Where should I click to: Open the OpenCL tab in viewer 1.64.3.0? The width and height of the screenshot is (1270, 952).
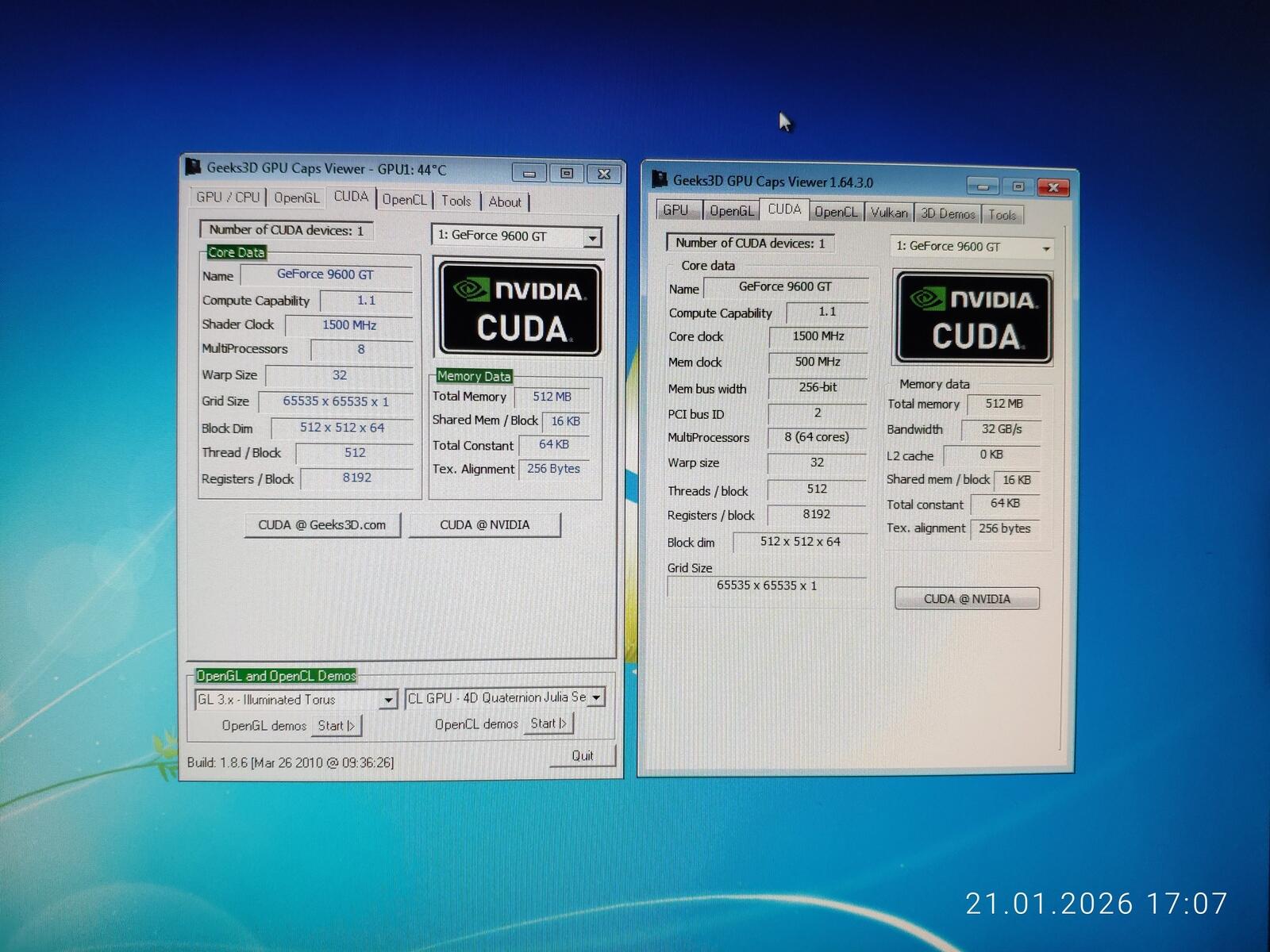tap(836, 212)
